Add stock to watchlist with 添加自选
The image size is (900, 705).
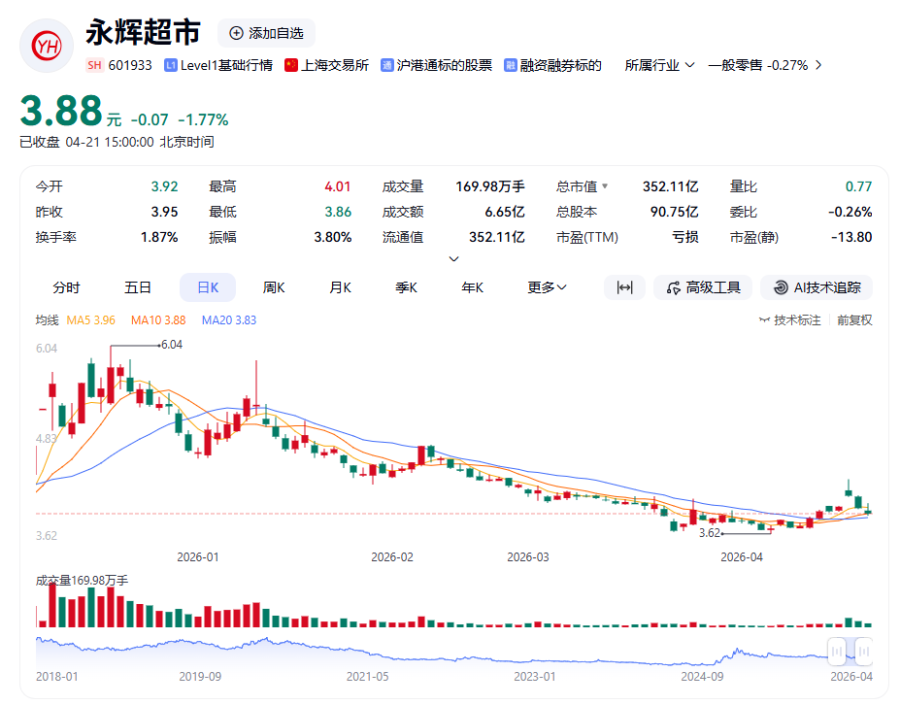click(266, 33)
